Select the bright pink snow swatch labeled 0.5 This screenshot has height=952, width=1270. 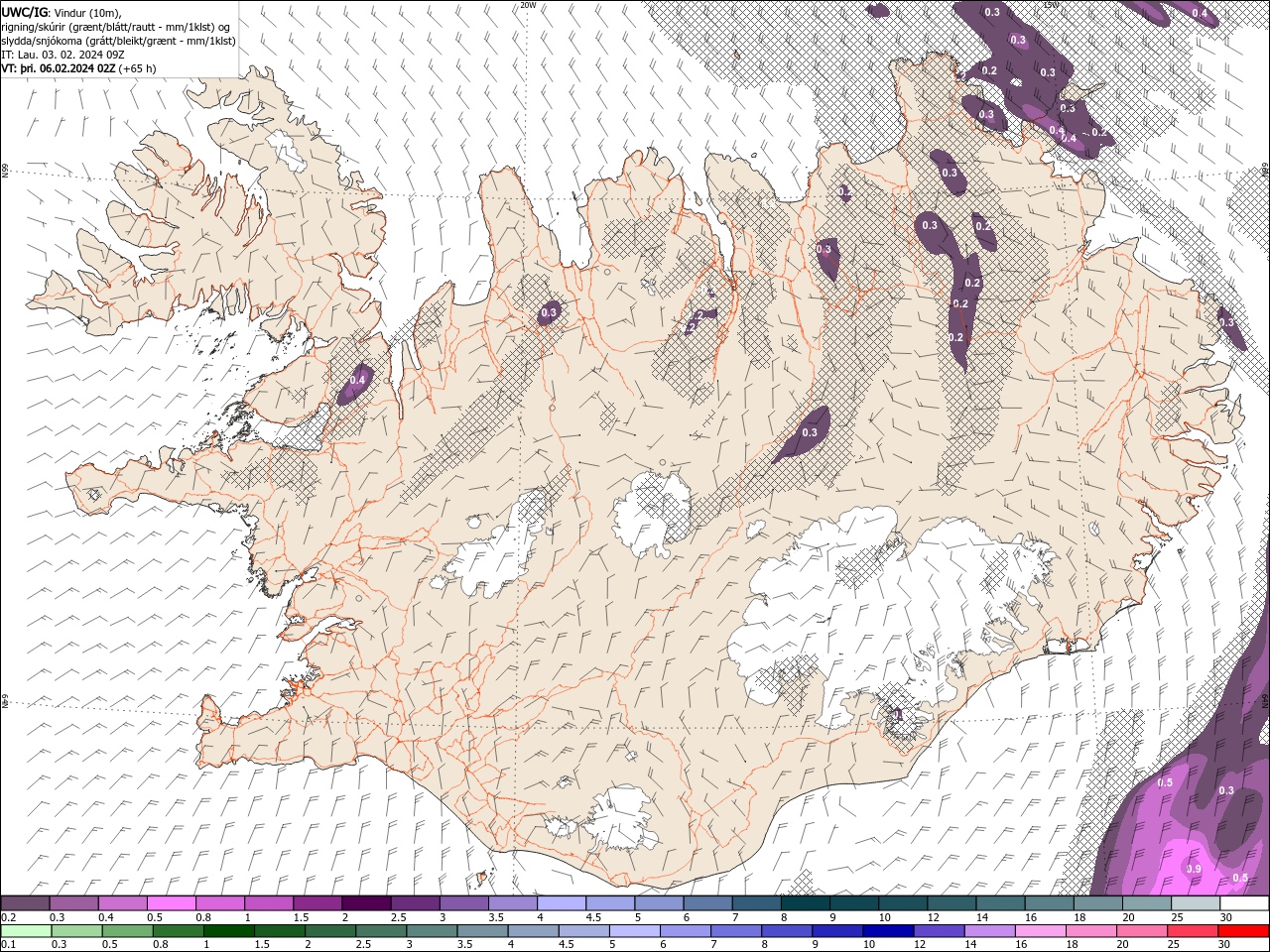(172, 903)
